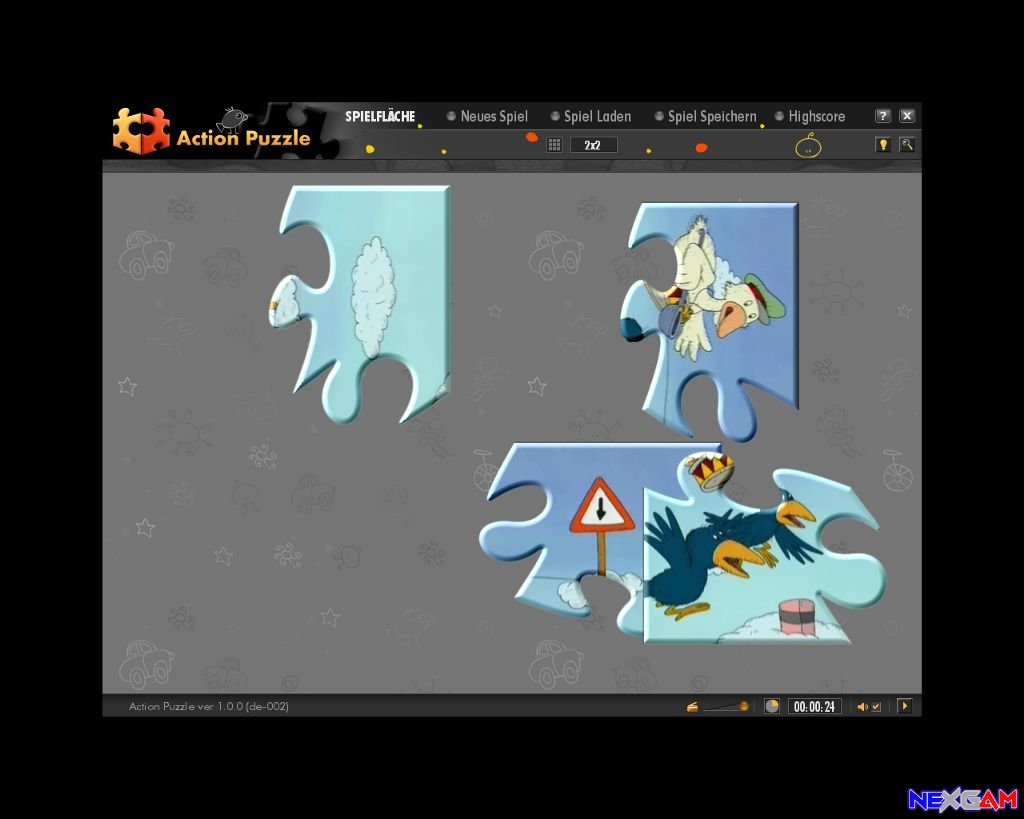The height and width of the screenshot is (819, 1024).
Task: Click the version text Action Puzzle ver 1.0.0
Action: [209, 706]
